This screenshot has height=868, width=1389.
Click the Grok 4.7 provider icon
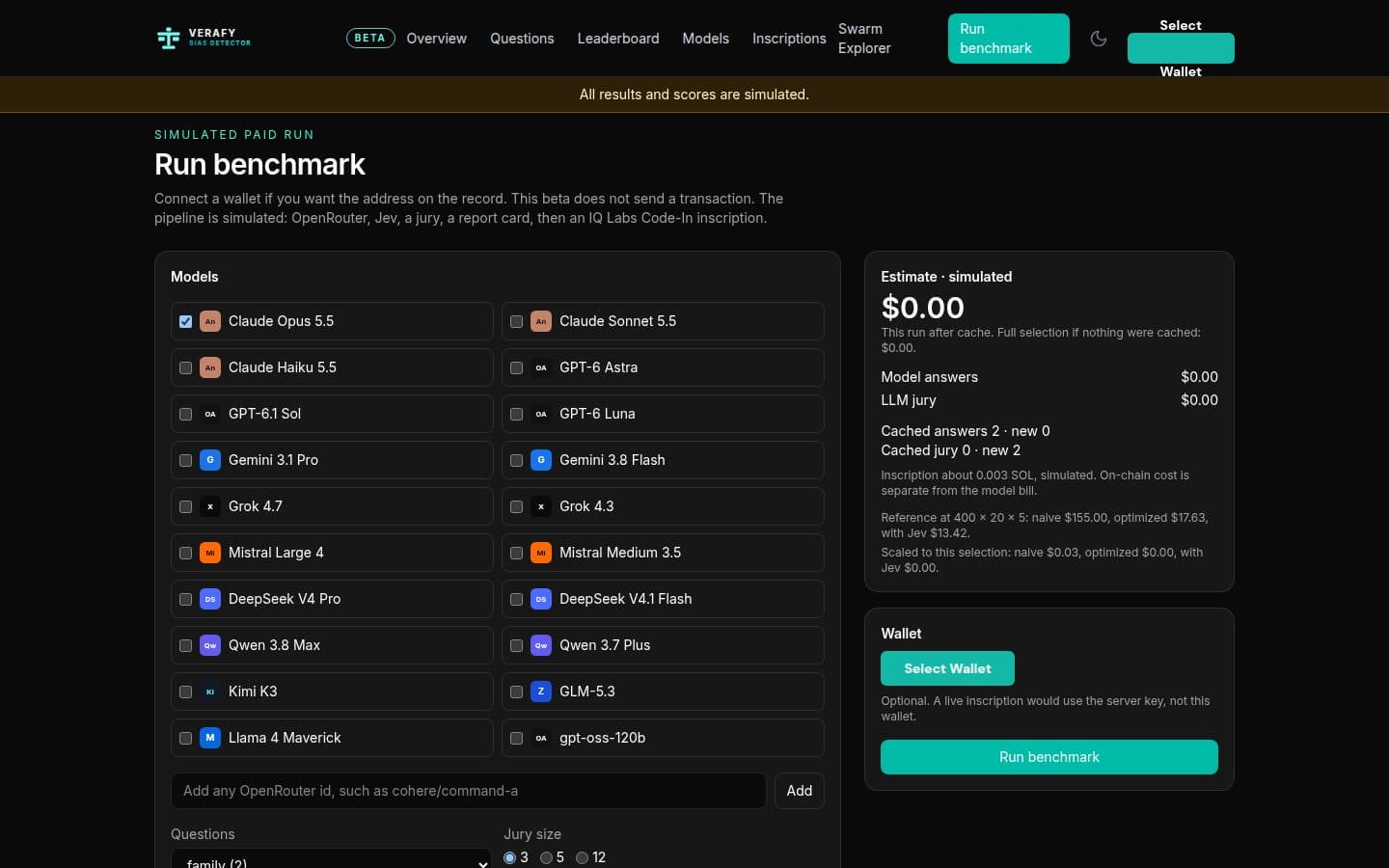click(210, 506)
